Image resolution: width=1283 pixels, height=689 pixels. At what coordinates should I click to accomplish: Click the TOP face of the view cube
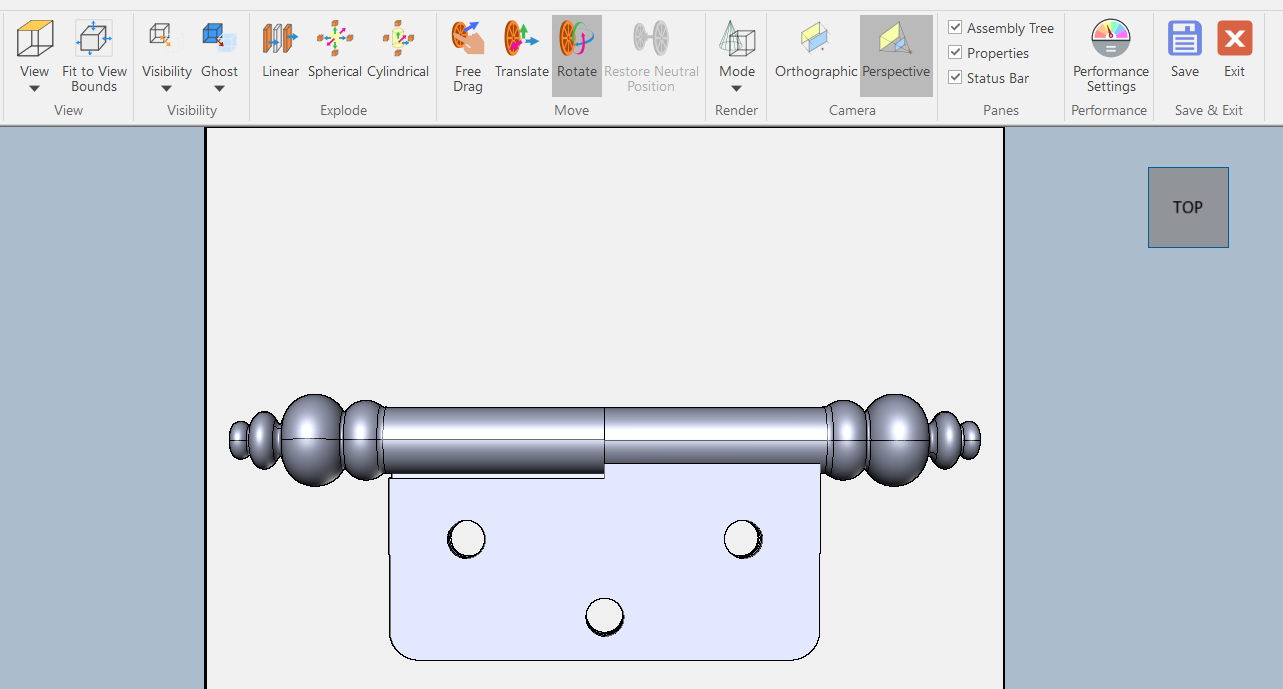(x=1187, y=207)
